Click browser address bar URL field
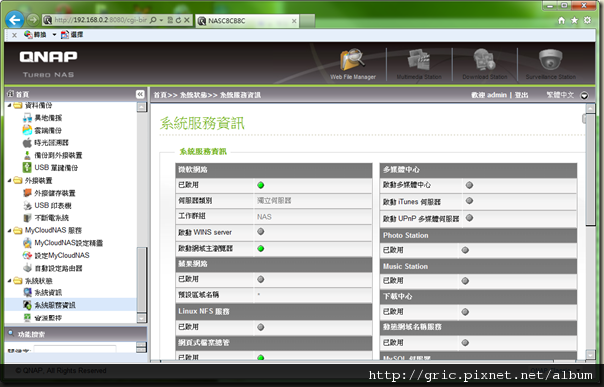The width and height of the screenshot is (604, 387). (100, 20)
